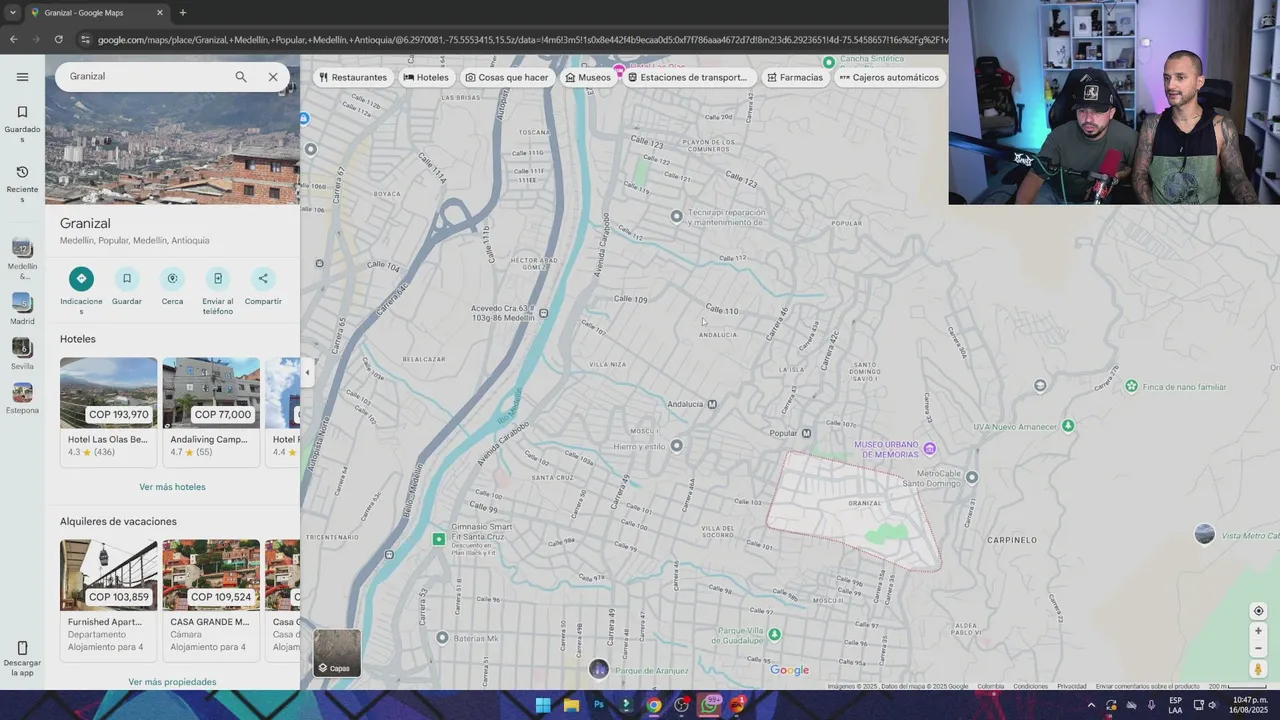Click Baterías Mk map marker

442,638
